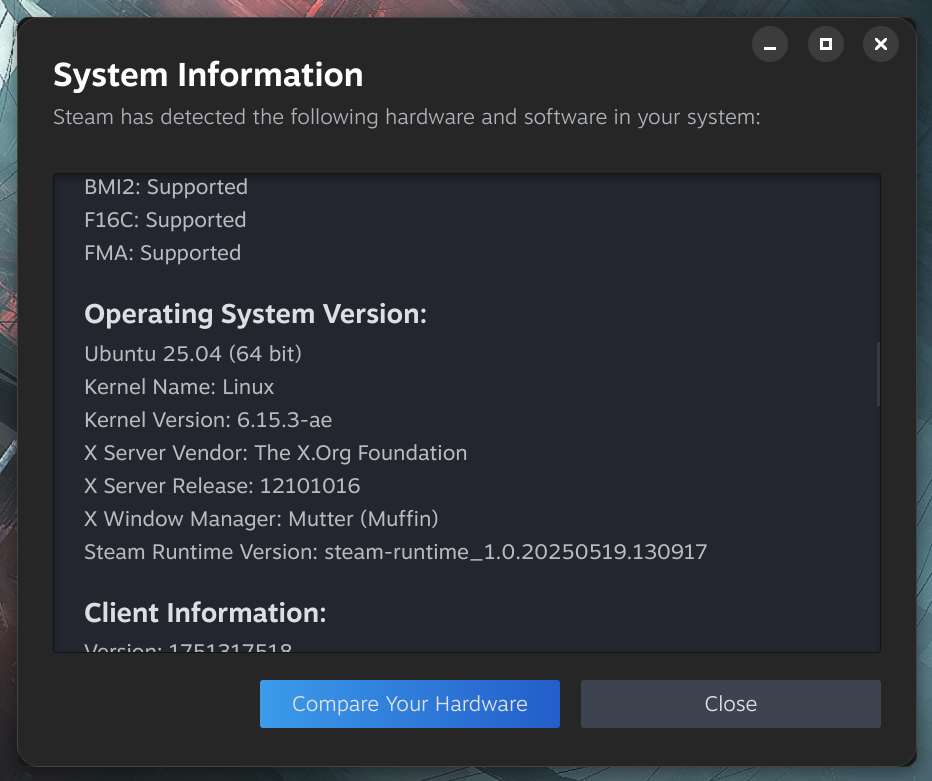Click the Steam has detected description text

pyautogui.click(x=407, y=117)
